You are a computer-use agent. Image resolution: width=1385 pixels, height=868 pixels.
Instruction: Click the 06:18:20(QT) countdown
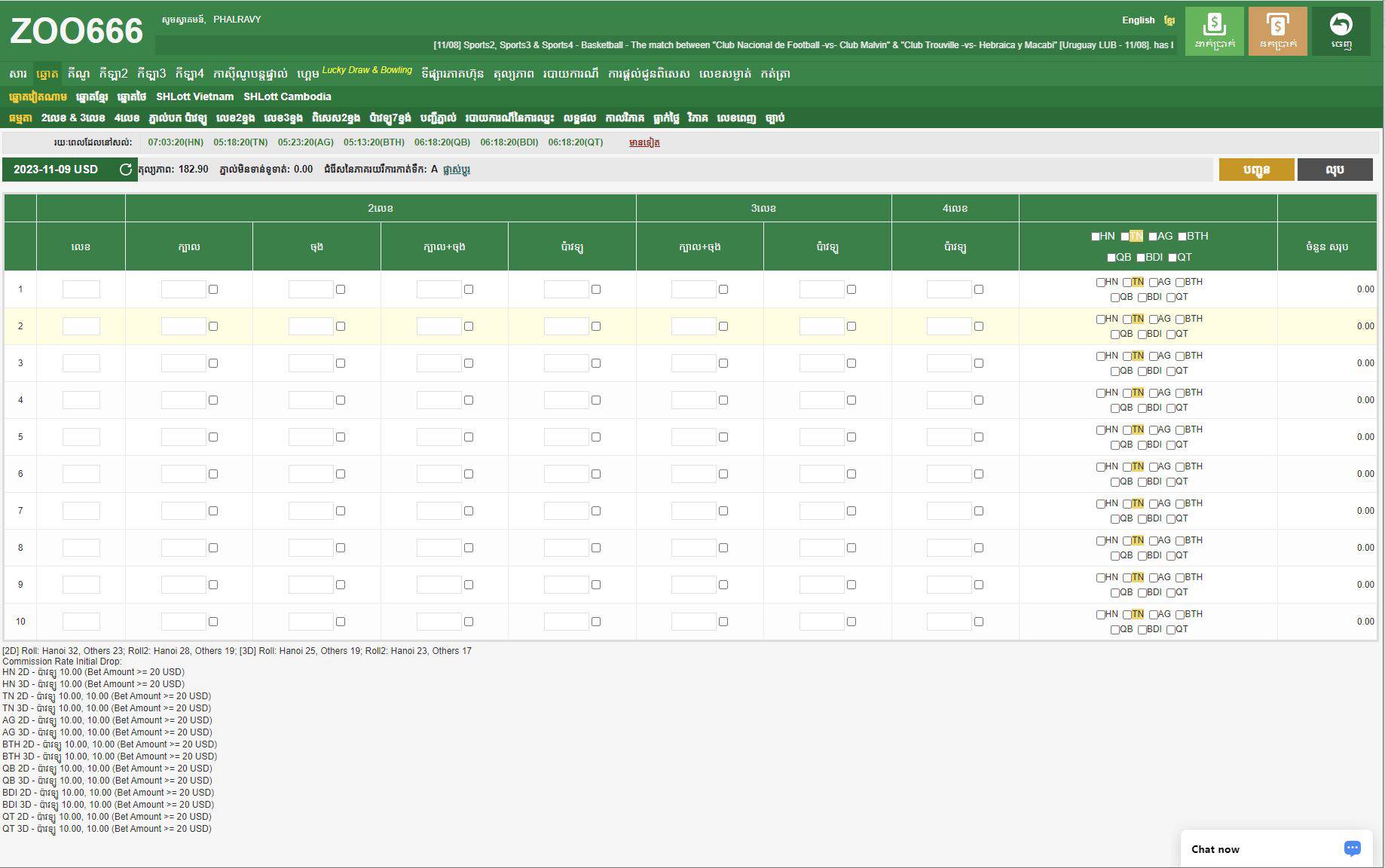click(576, 142)
